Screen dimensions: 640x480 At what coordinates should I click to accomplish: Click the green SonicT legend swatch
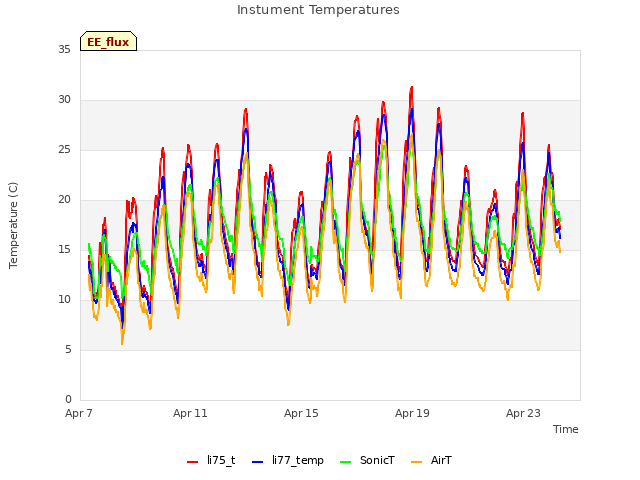[x=345, y=462]
